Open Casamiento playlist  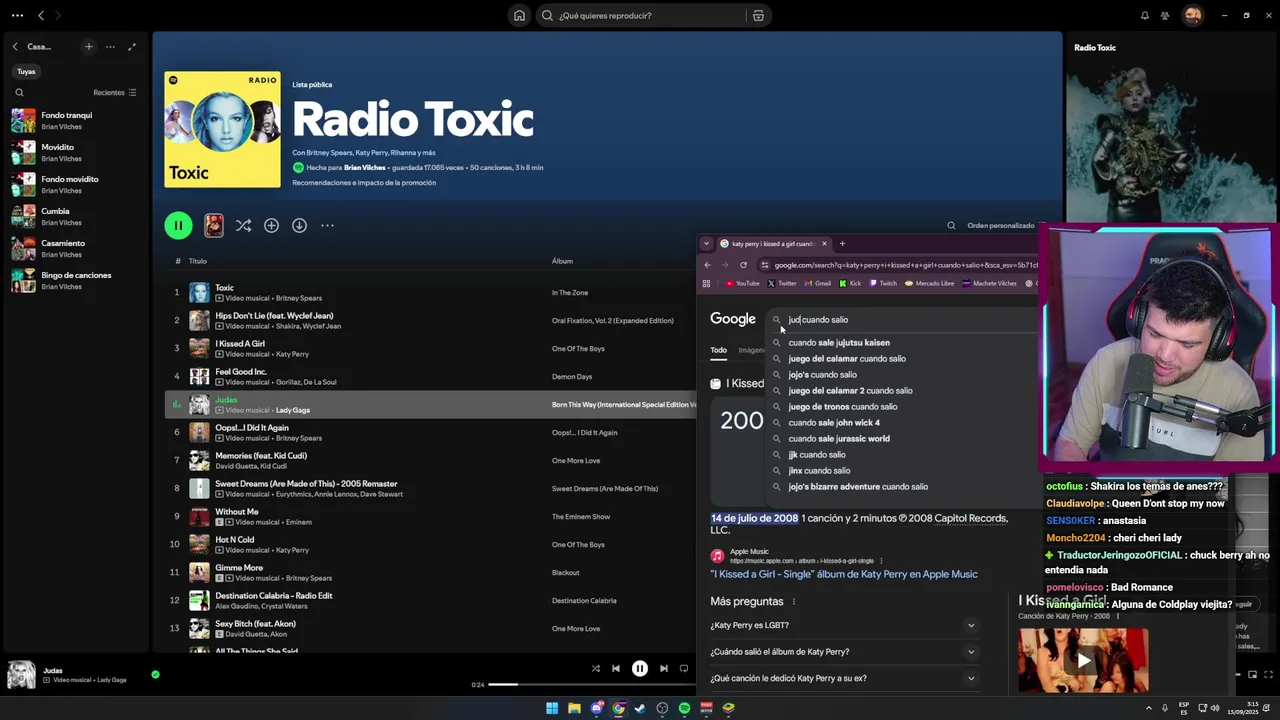75,248
